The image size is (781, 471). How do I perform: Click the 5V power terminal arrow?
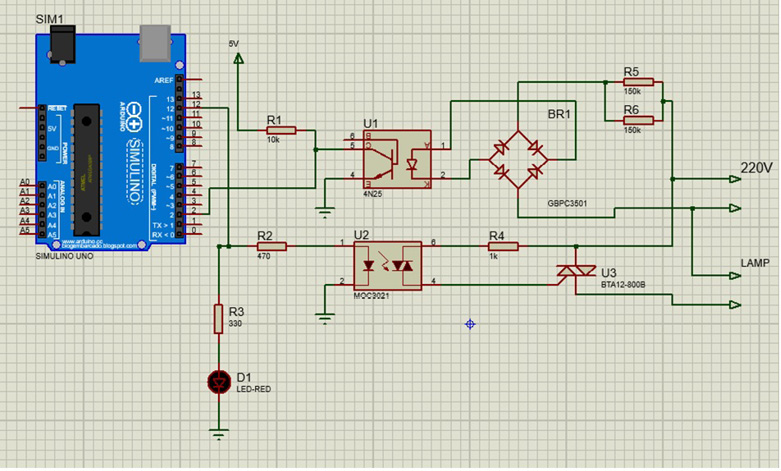[237, 62]
